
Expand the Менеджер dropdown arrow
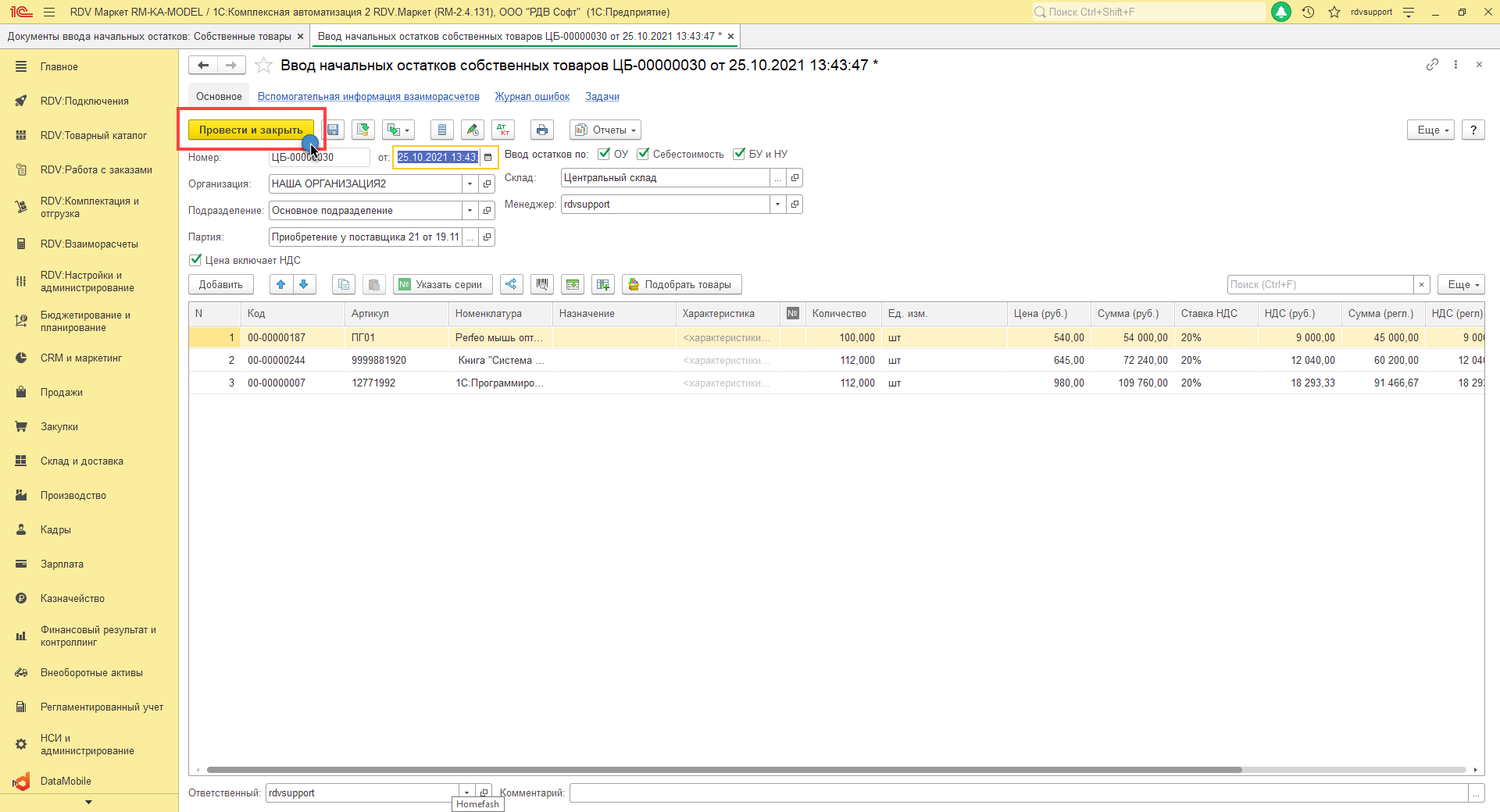[x=777, y=205]
